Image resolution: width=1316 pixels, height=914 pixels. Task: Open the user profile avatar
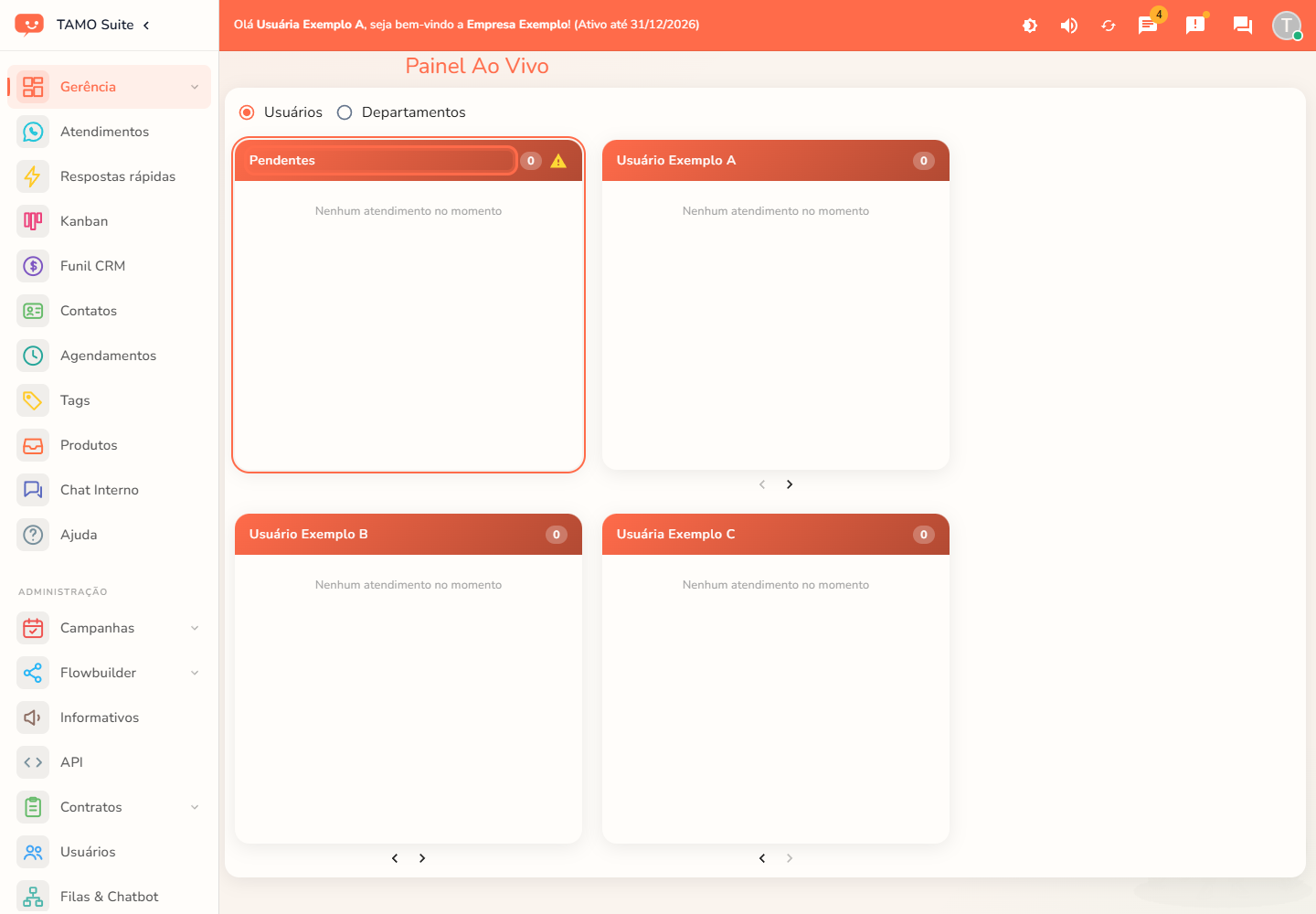click(x=1287, y=25)
